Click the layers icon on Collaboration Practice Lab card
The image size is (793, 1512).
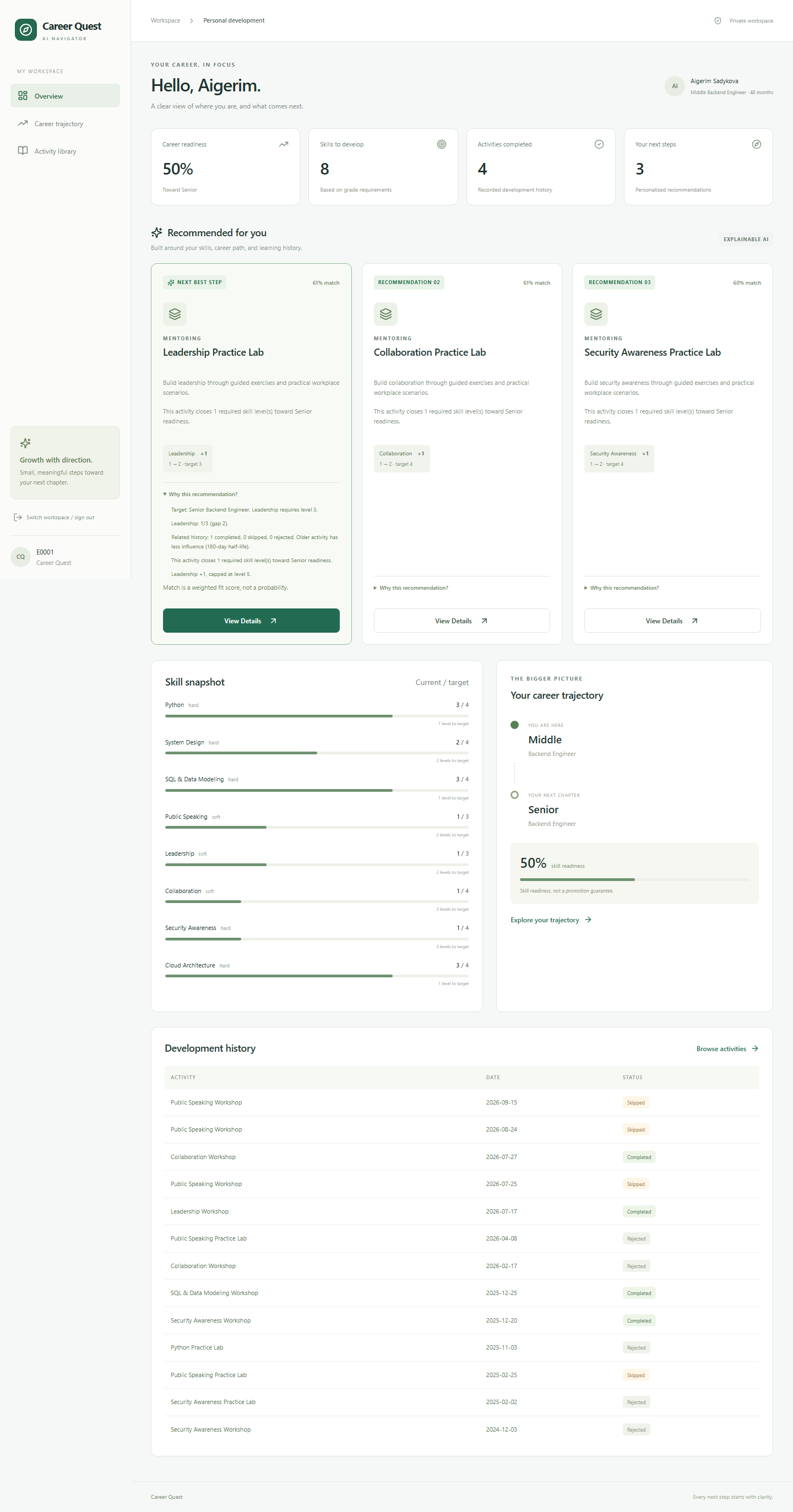(385, 314)
